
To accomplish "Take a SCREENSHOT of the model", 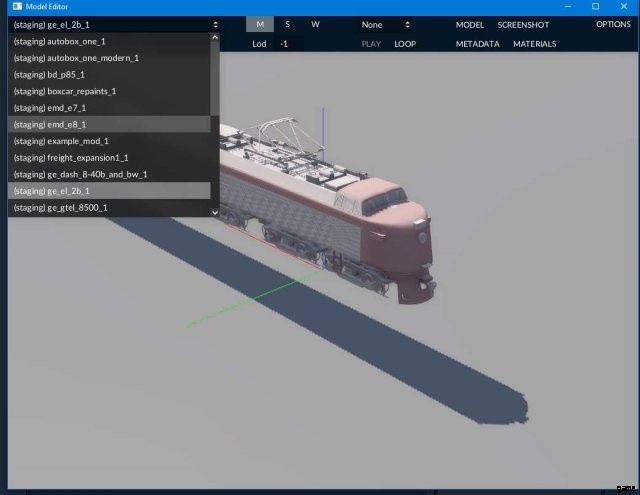I will point(523,24).
